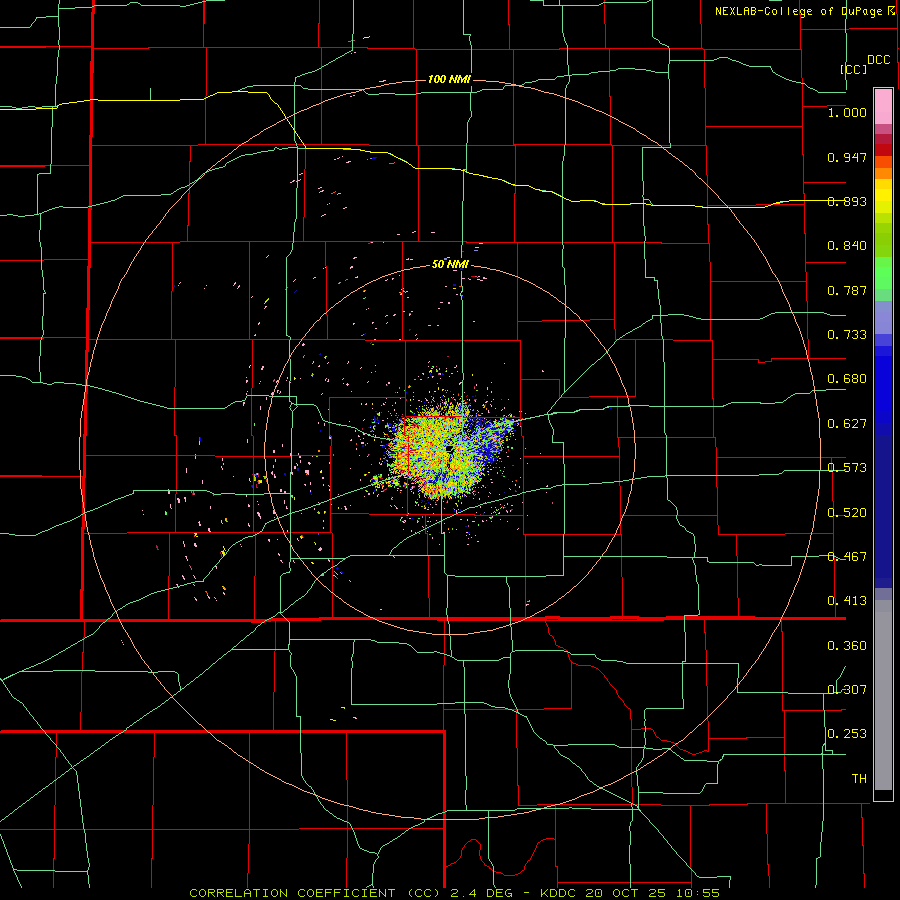900x900 pixels.
Task: Select the 0.893 legend value
Action: 847,201
